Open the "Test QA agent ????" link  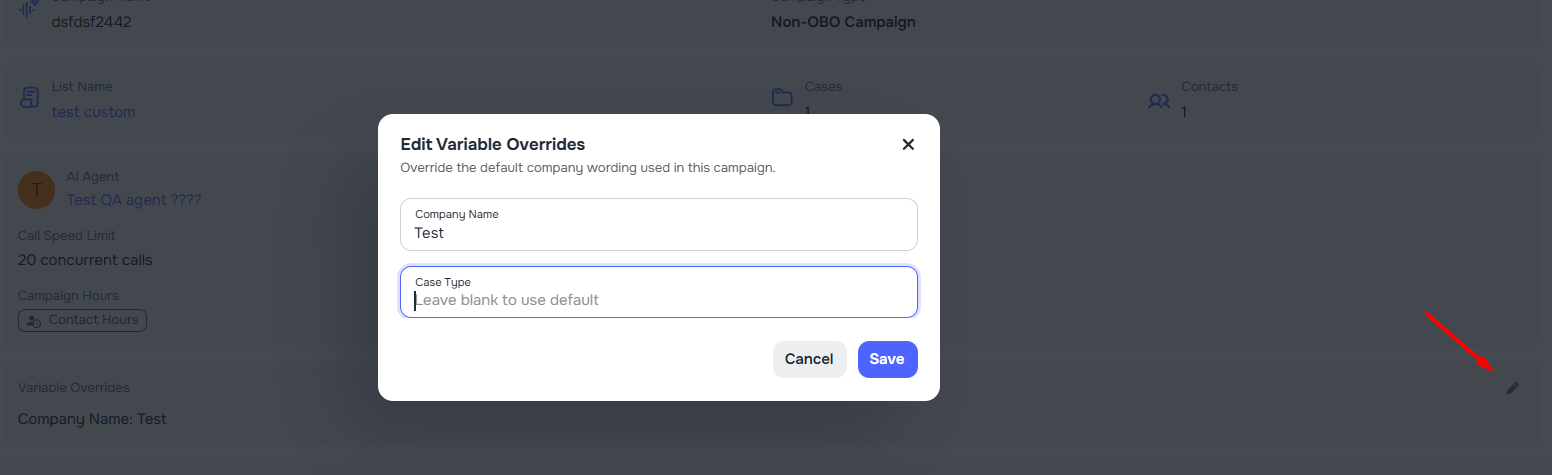pyautogui.click(x=134, y=200)
